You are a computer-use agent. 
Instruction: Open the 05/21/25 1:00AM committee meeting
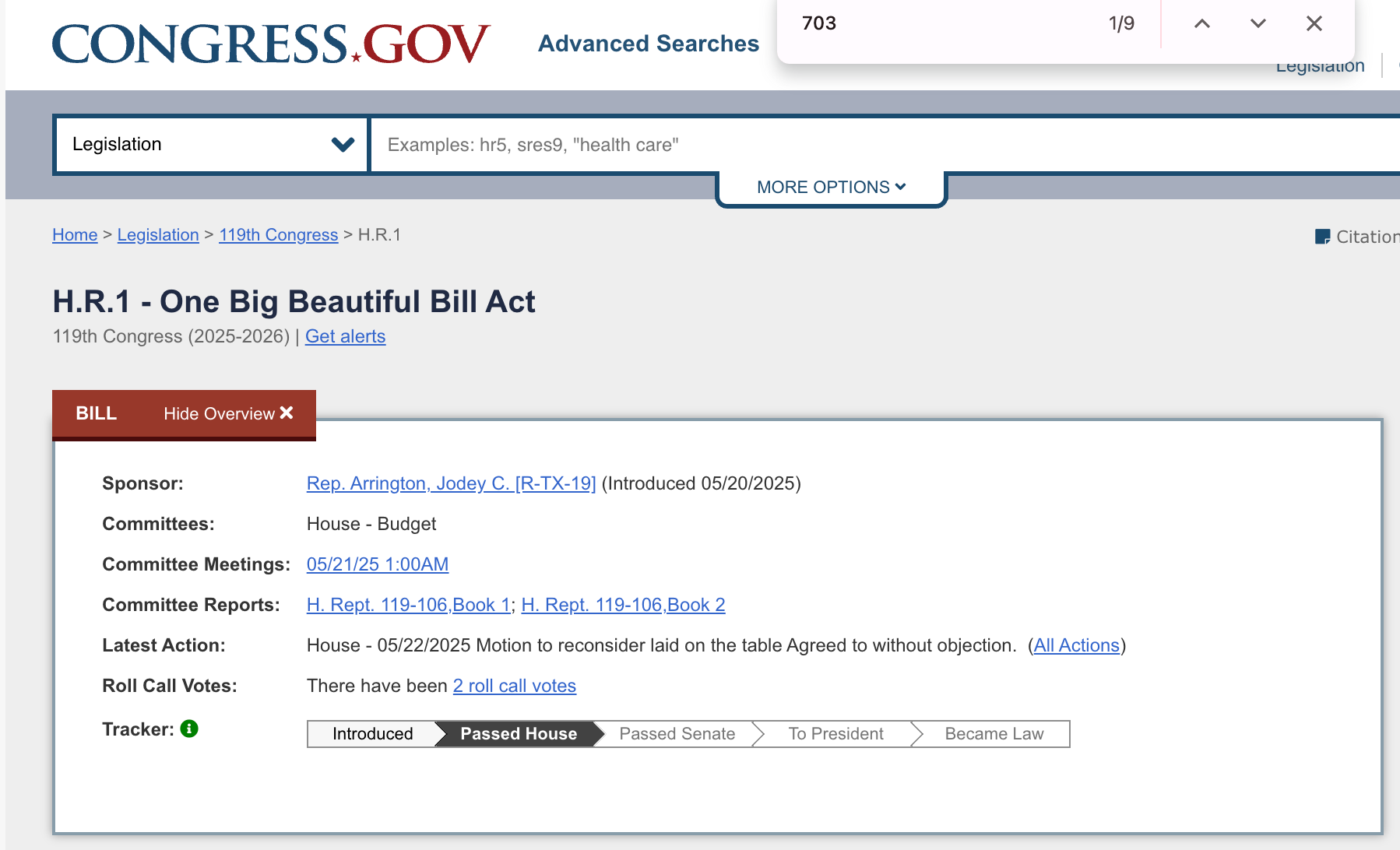[x=378, y=564]
